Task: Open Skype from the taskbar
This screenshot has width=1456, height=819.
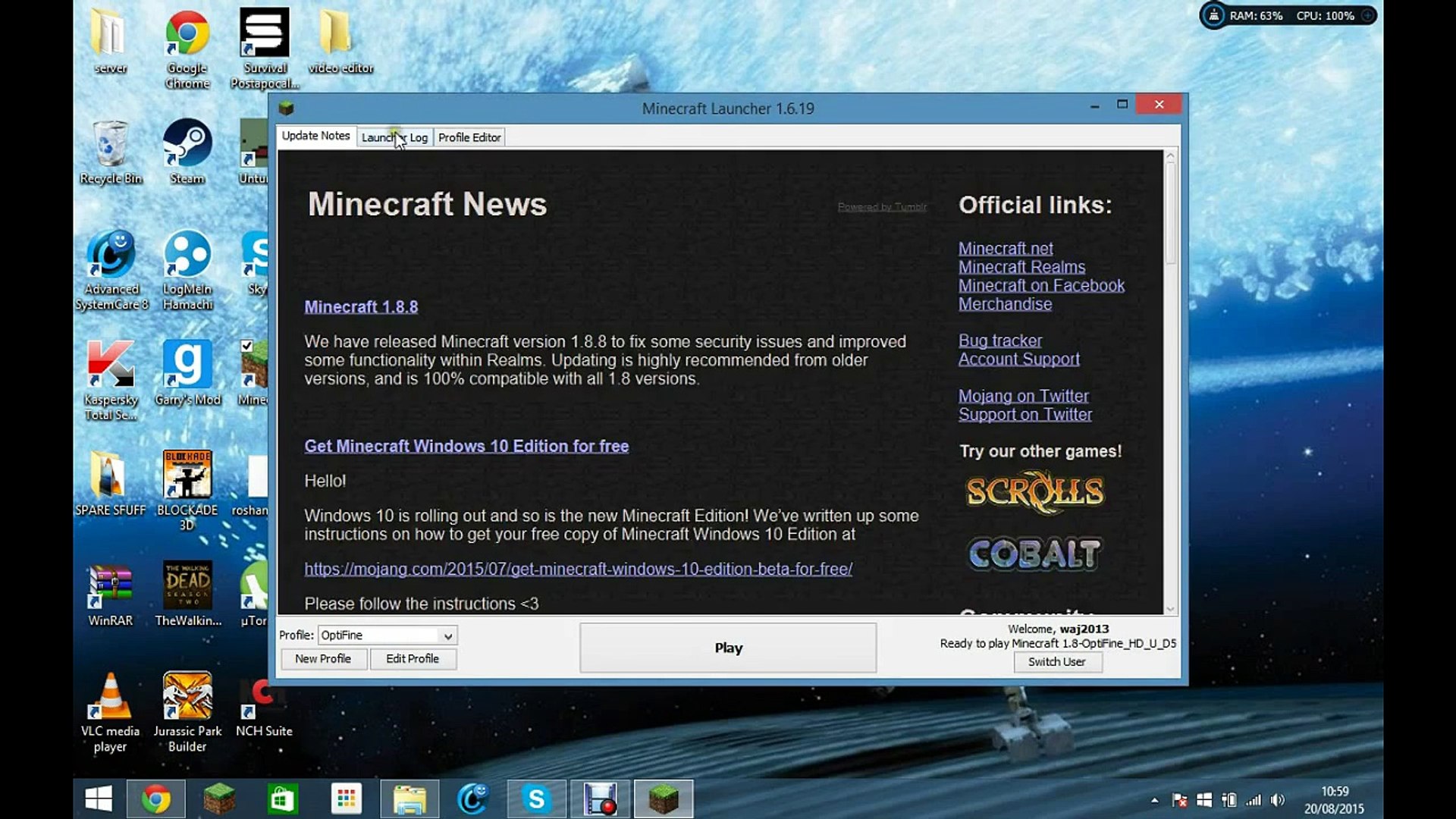Action: 536,799
